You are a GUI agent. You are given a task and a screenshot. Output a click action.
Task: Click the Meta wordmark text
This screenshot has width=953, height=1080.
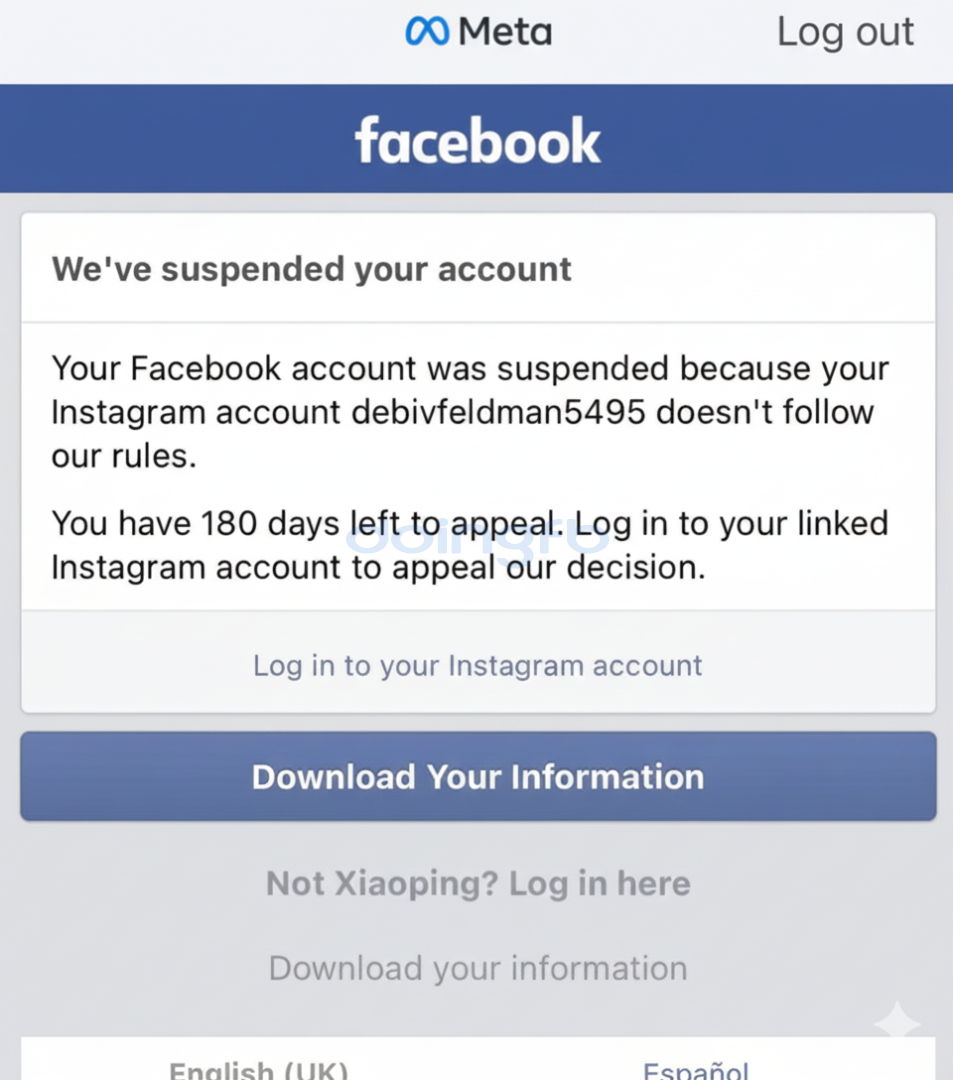[x=505, y=32]
